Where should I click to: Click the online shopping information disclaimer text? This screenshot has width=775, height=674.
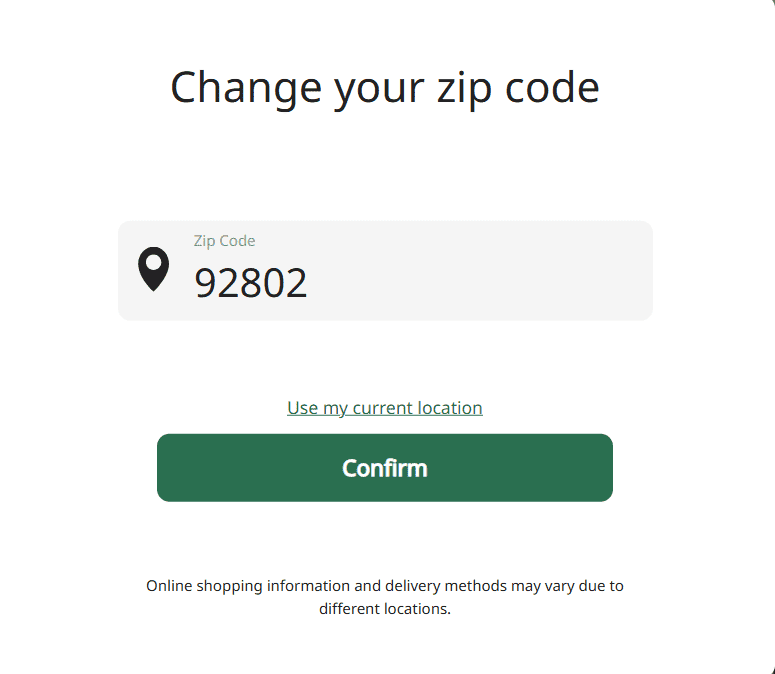coord(385,586)
